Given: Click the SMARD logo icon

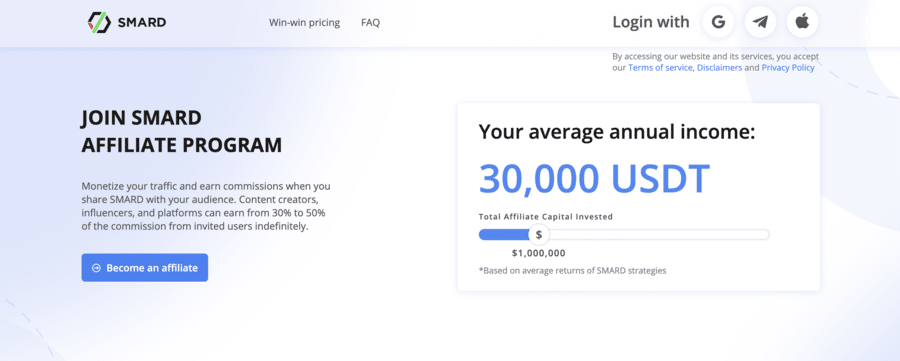Looking at the screenshot, I should coord(99,22).
